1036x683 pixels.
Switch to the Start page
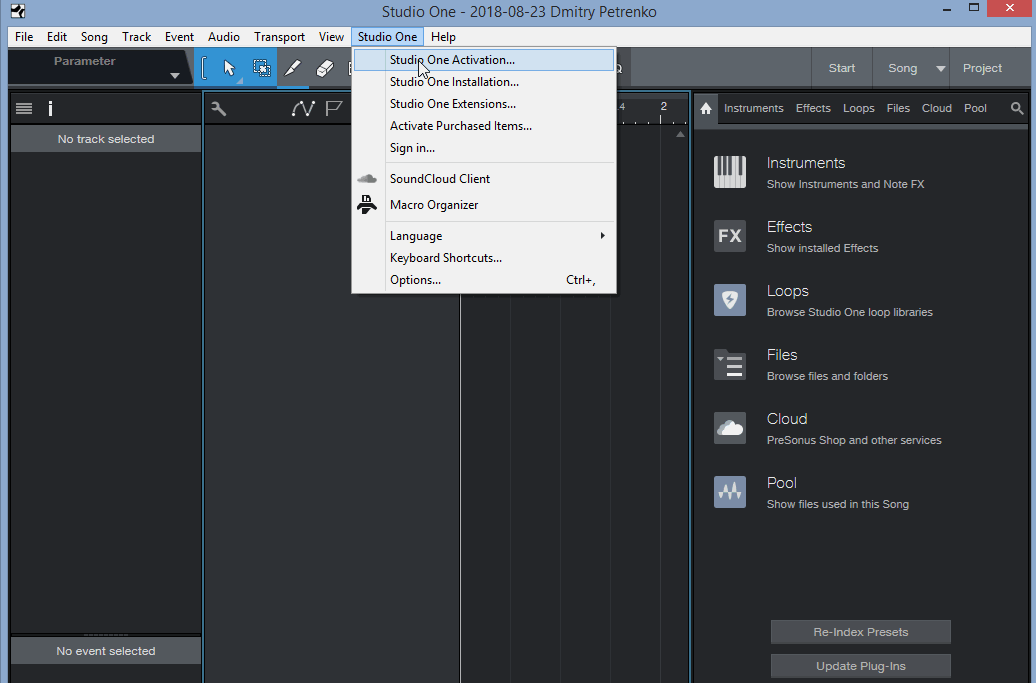coord(842,68)
